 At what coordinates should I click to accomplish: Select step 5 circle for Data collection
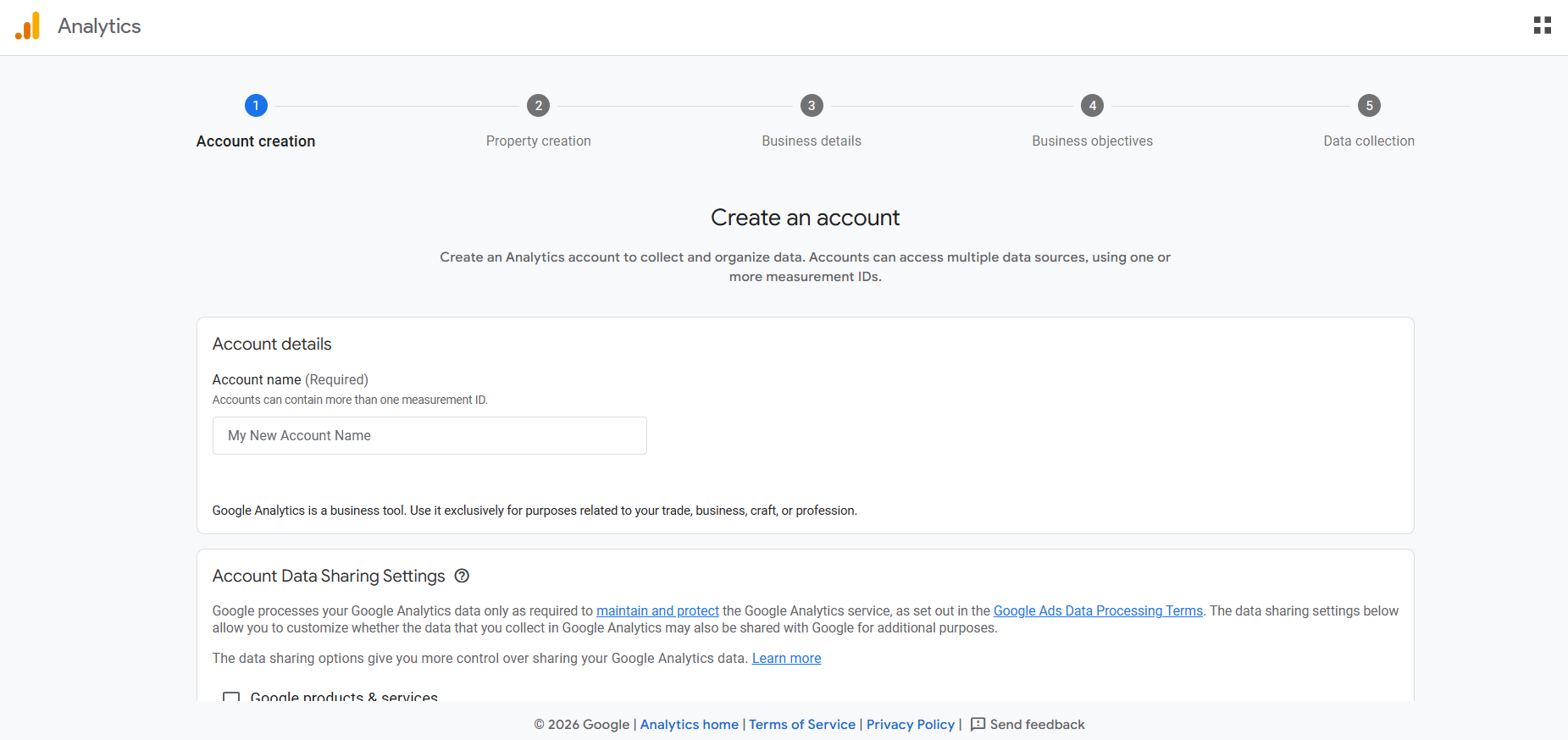tap(1369, 106)
